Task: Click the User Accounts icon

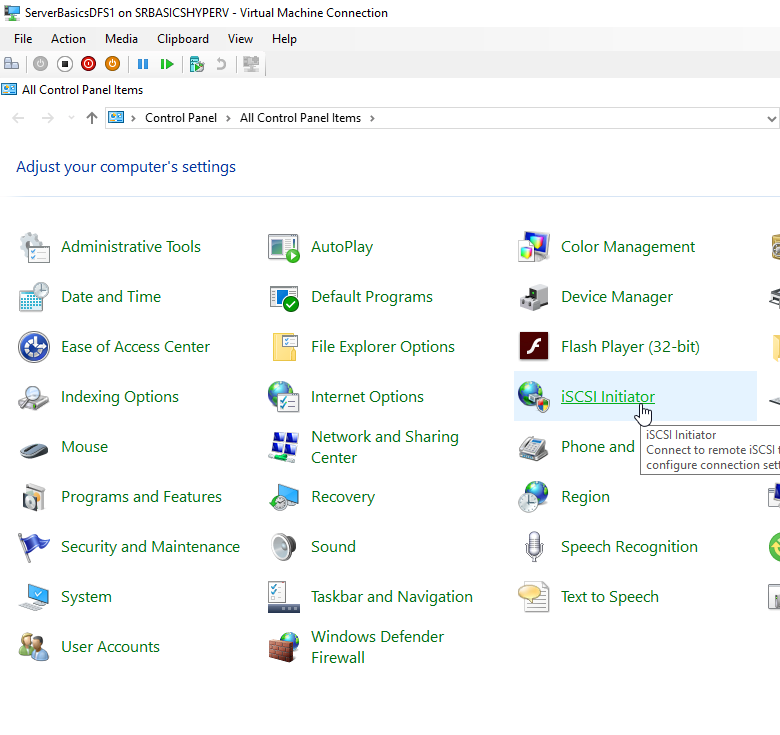Action: click(x=33, y=646)
